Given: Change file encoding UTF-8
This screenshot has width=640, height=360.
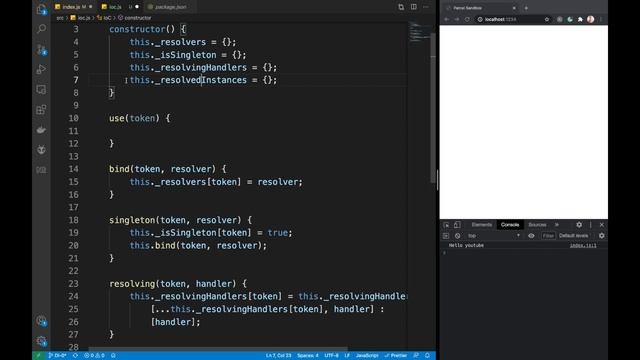Looking at the screenshot, I should 331,356.
